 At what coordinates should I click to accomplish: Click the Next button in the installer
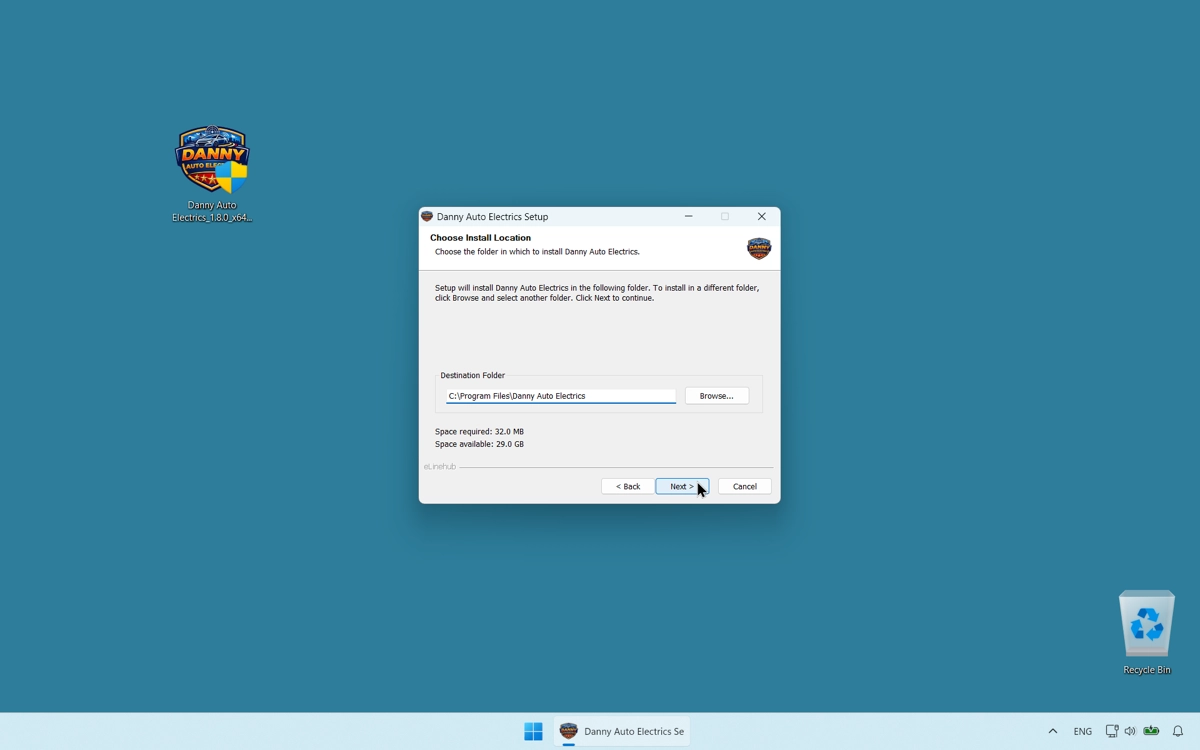[x=682, y=486]
